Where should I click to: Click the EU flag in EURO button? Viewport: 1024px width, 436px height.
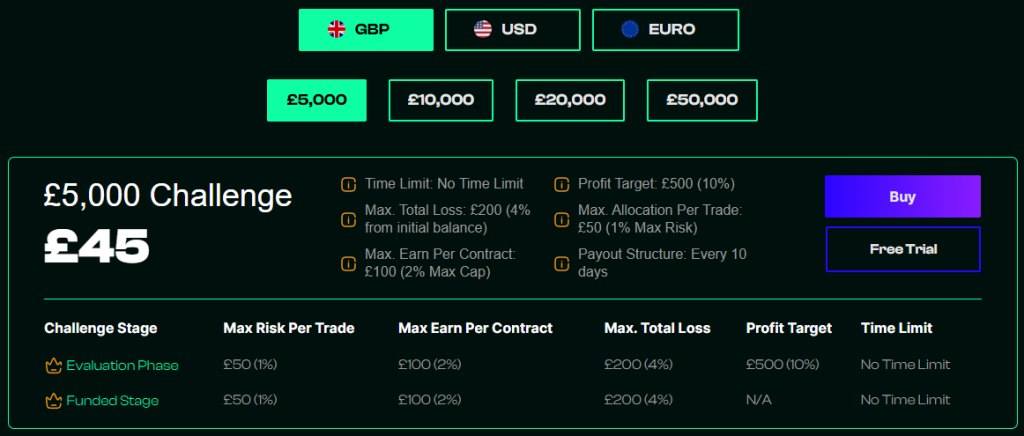coord(630,29)
